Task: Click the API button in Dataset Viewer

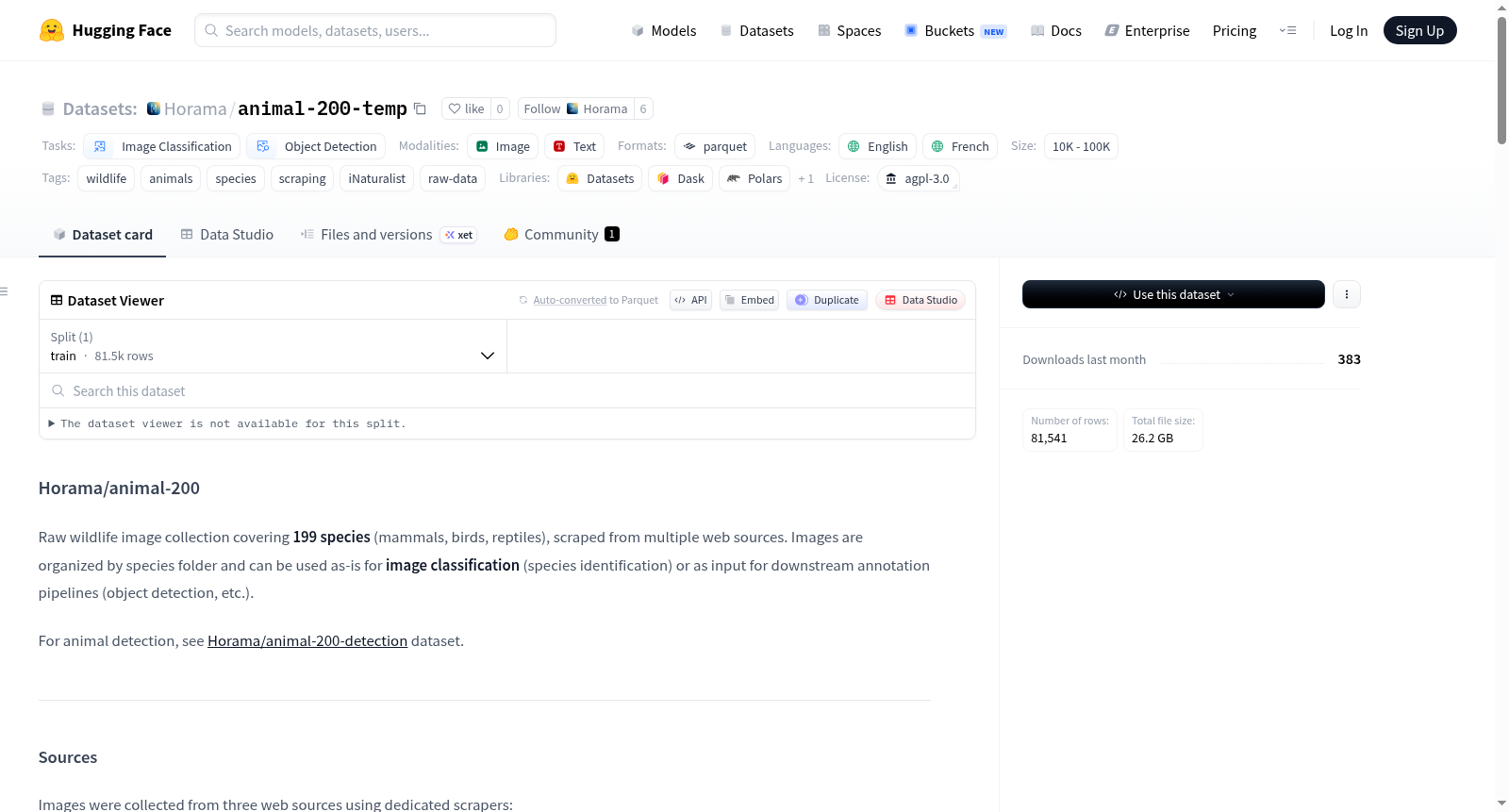Action: coord(690,300)
